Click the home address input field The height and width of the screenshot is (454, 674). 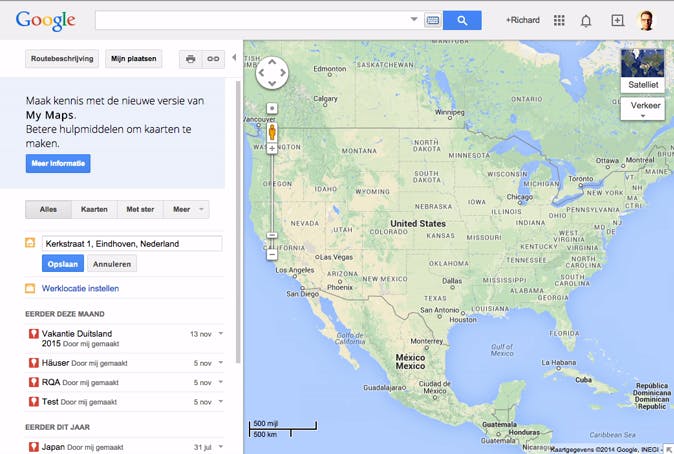(131, 243)
